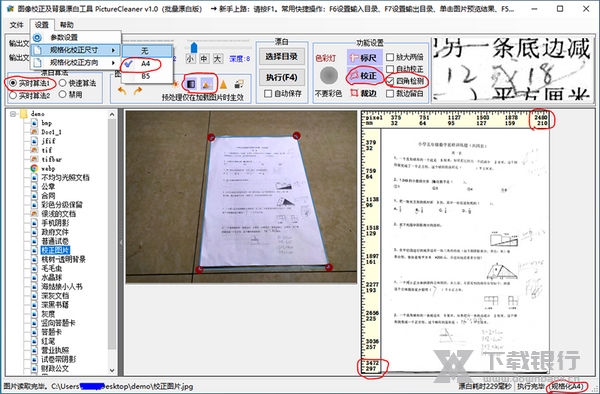
Task: Choose 参数设置 menu entry
Action: (x=75, y=37)
